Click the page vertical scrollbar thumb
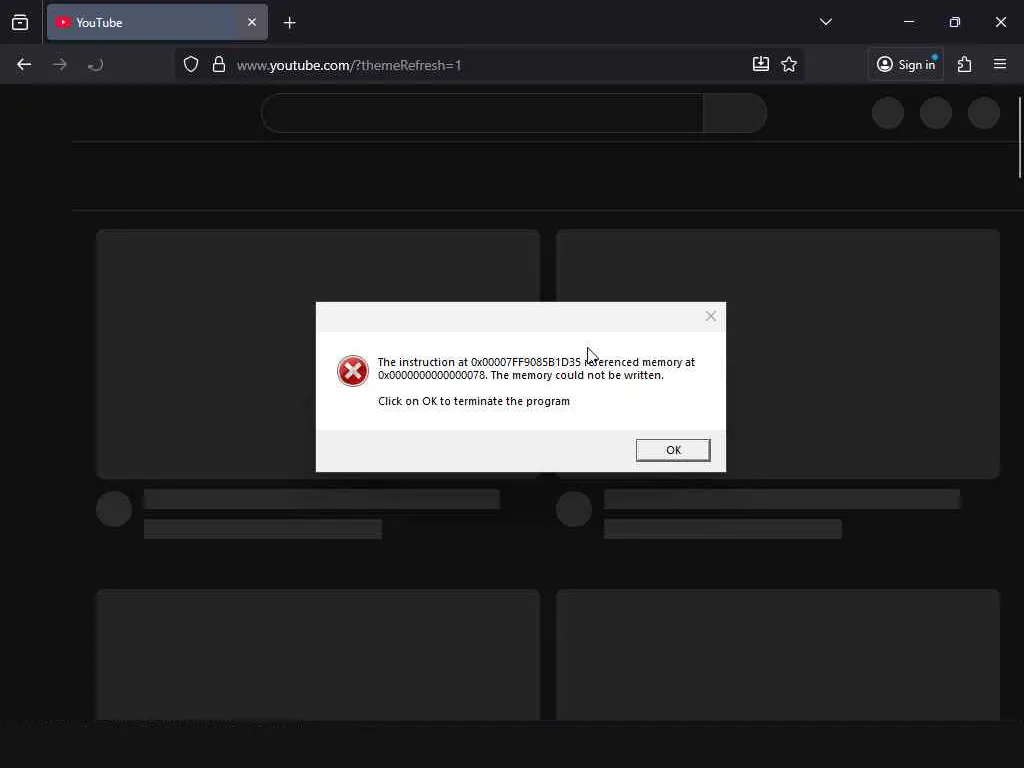This screenshot has width=1024, height=768. [1021, 137]
